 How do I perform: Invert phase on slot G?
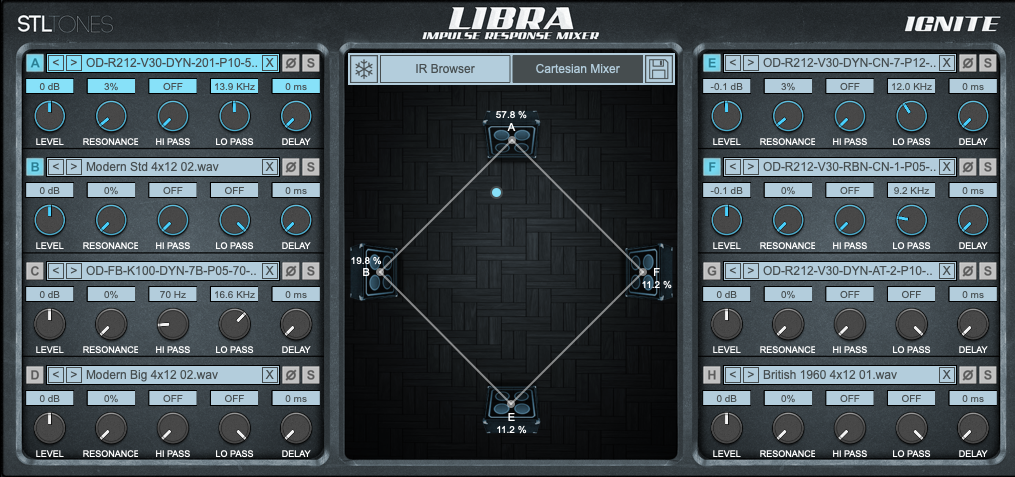point(967,271)
